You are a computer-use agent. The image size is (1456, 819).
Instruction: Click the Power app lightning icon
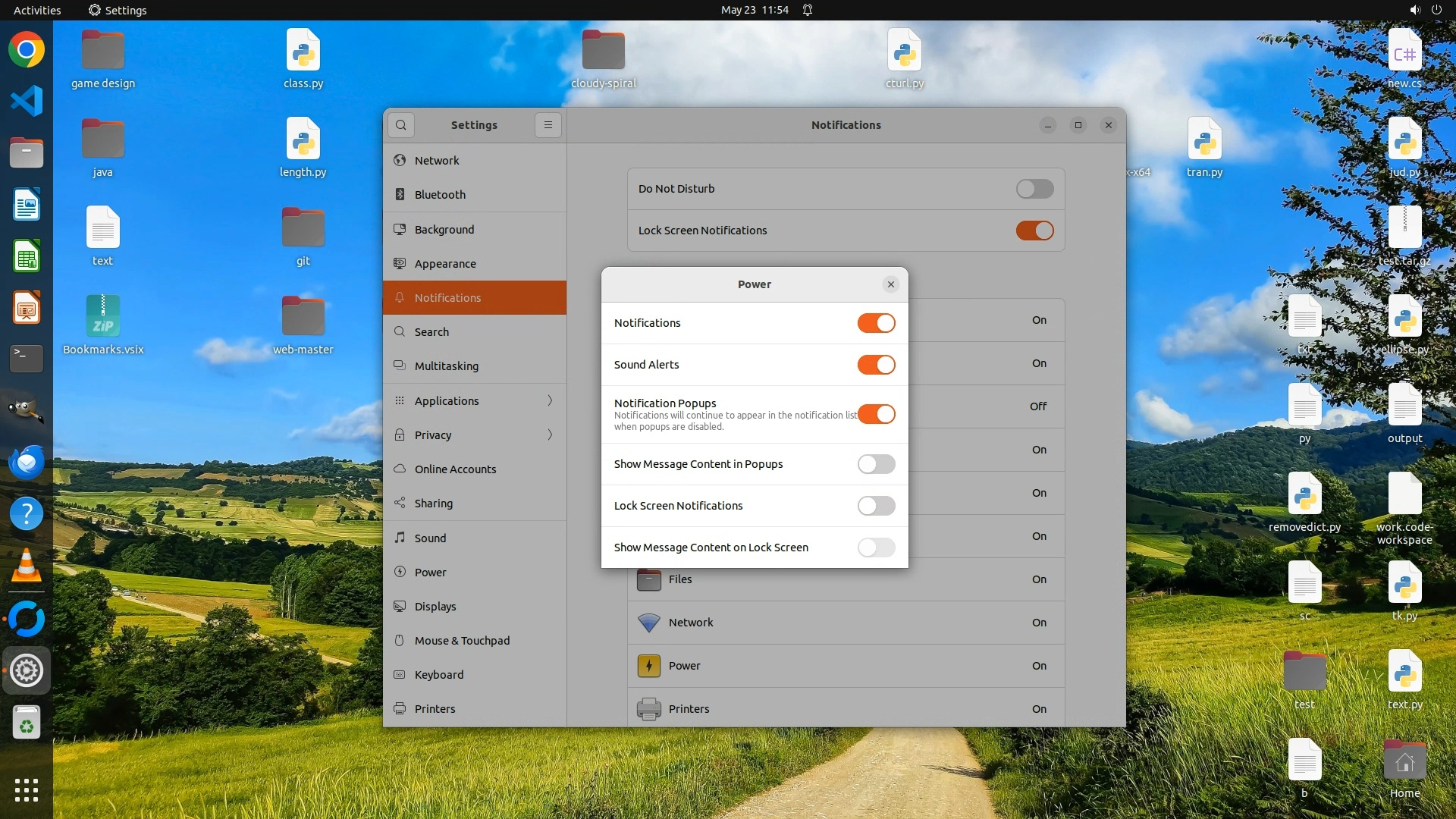pos(648,666)
